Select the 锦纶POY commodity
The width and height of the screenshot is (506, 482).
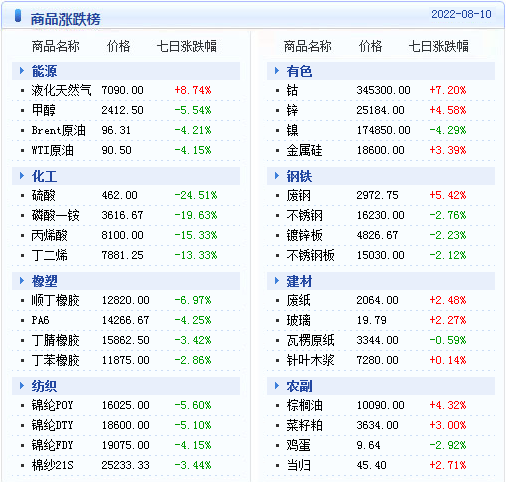(53, 405)
